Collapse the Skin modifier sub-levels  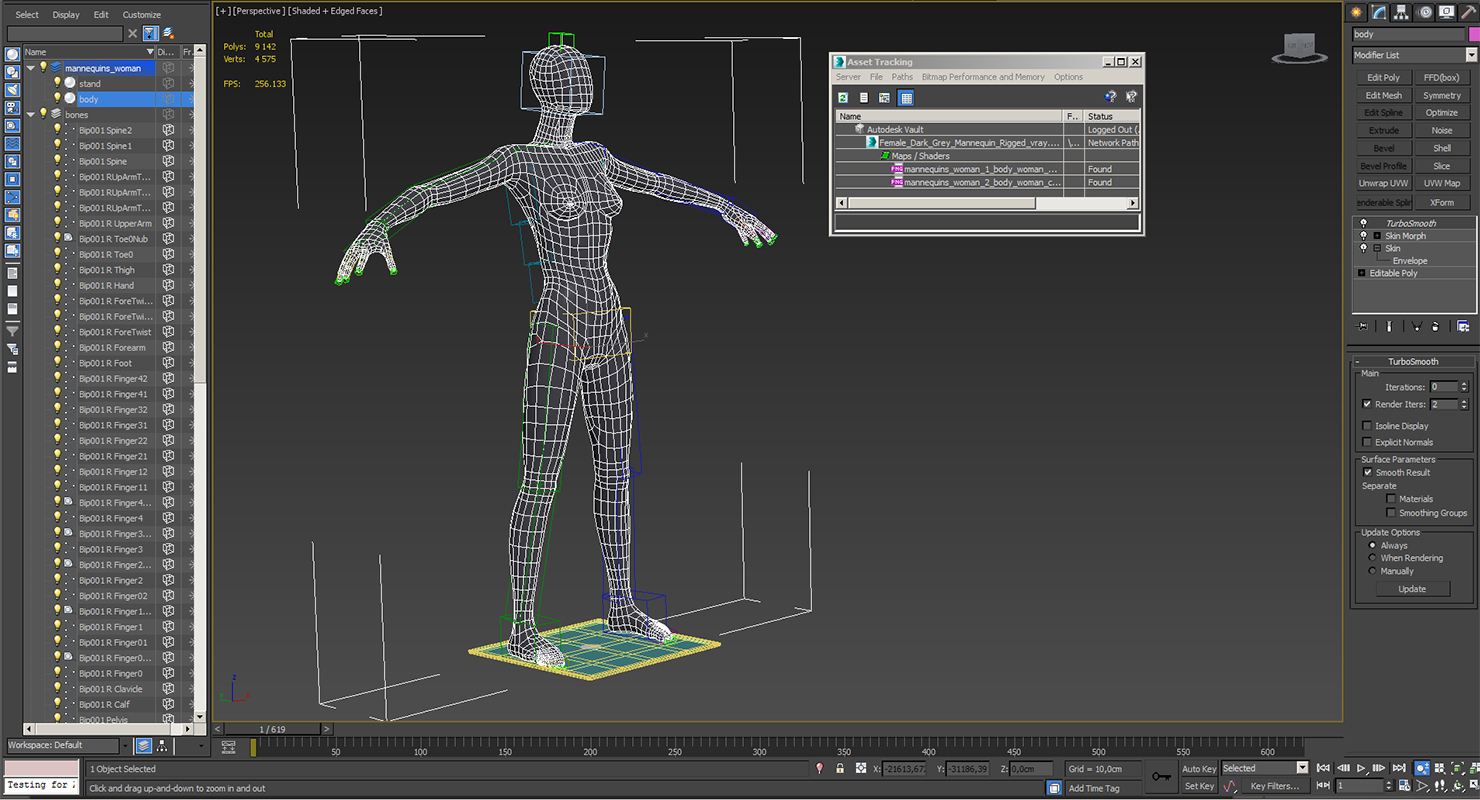pyautogui.click(x=1377, y=248)
